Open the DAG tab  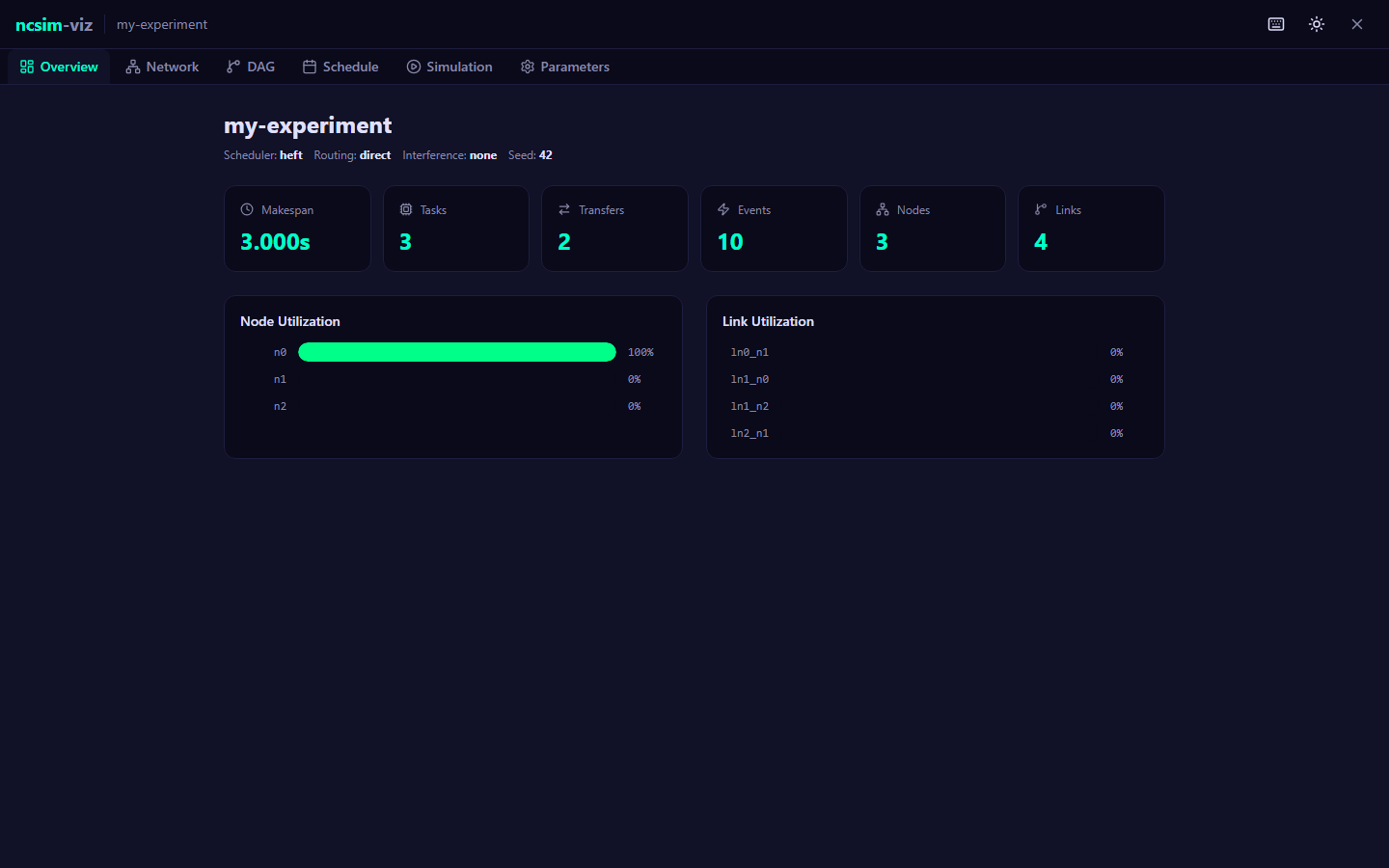click(251, 67)
